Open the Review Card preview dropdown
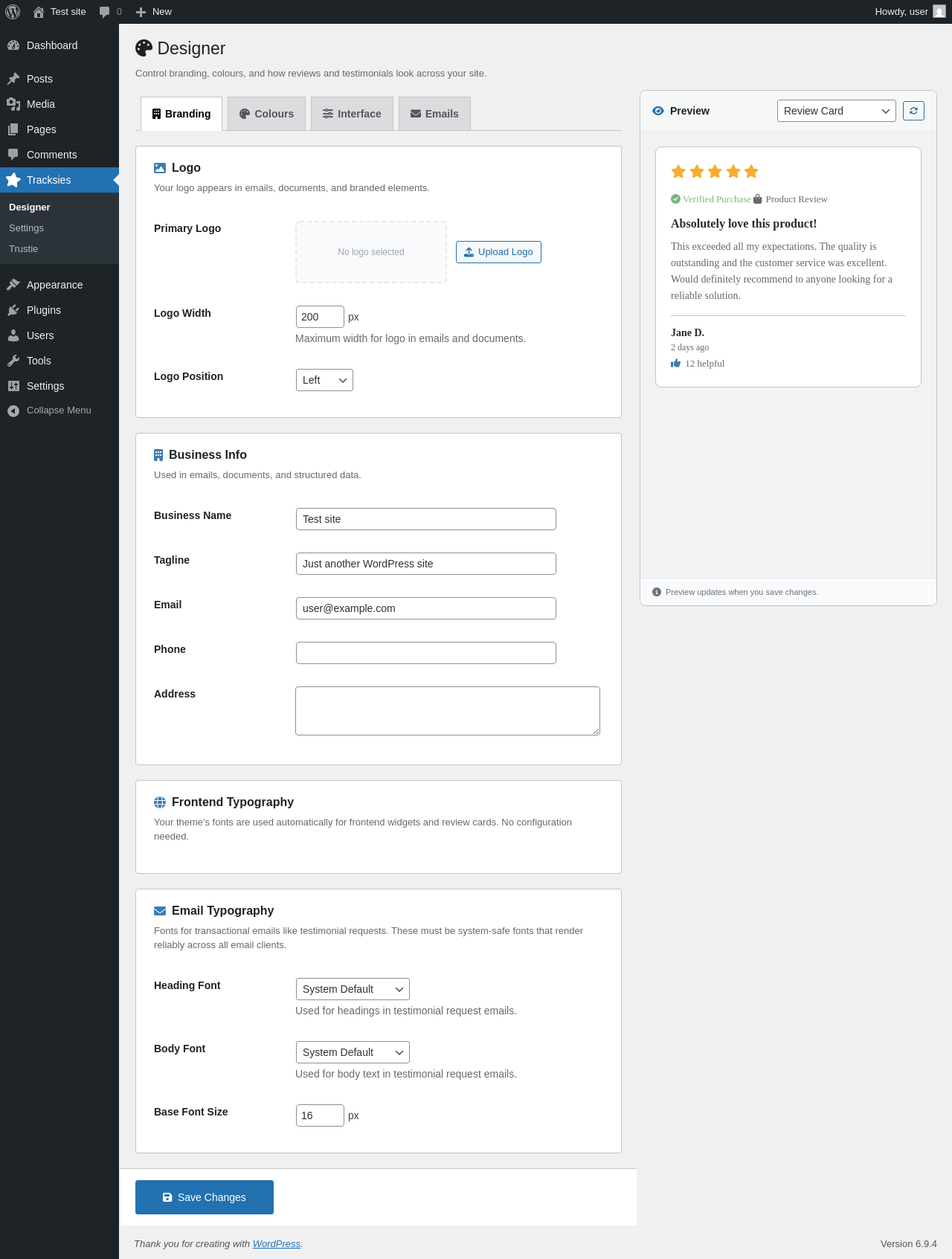Viewport: 952px width, 1259px height. tap(837, 111)
